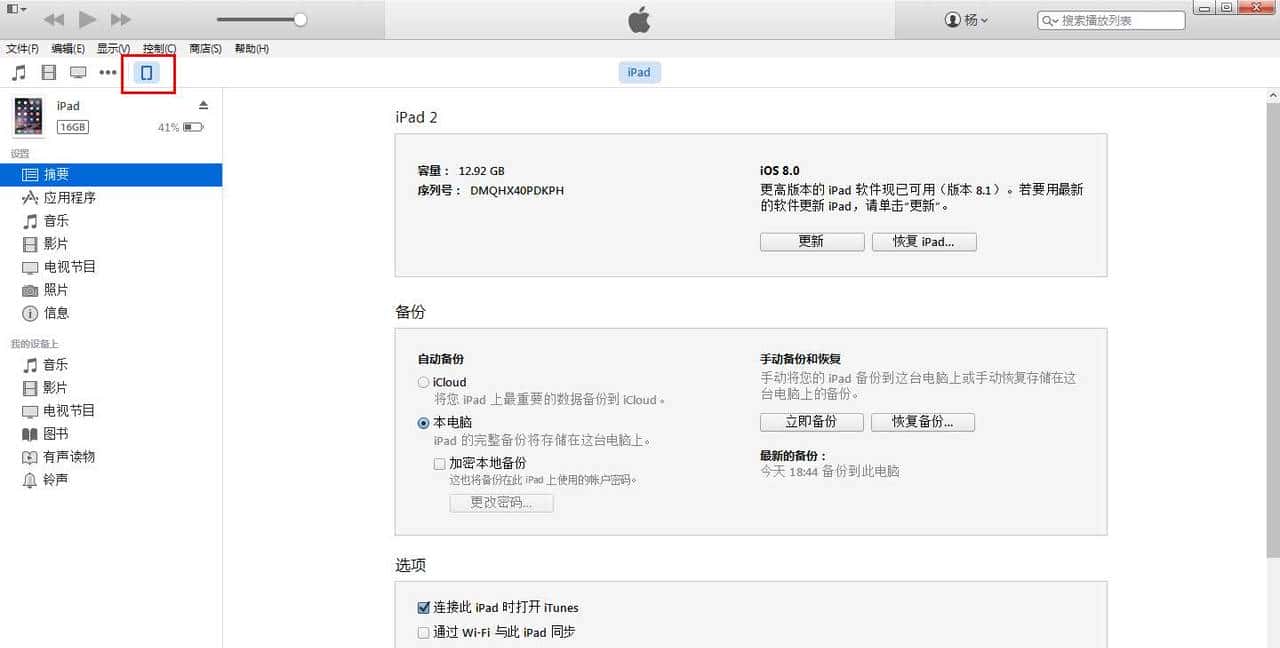Image resolution: width=1280 pixels, height=648 pixels.
Task: Open the 商店(S) menu
Action: (205, 49)
